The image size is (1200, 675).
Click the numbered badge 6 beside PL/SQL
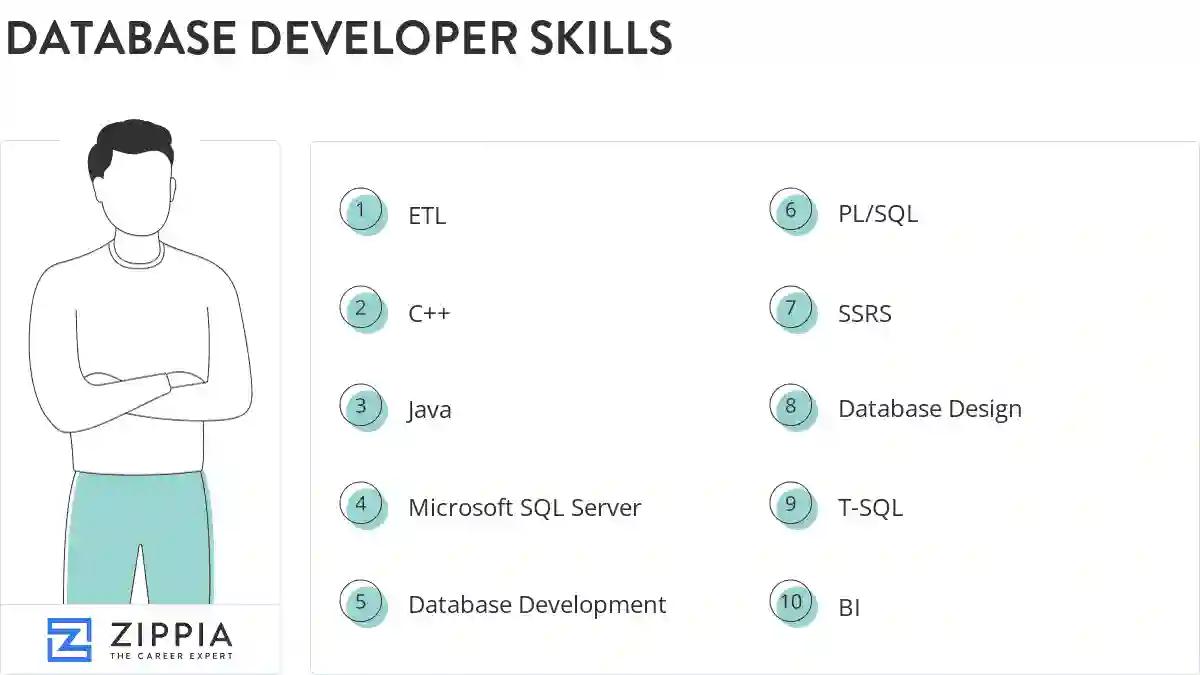[792, 210]
